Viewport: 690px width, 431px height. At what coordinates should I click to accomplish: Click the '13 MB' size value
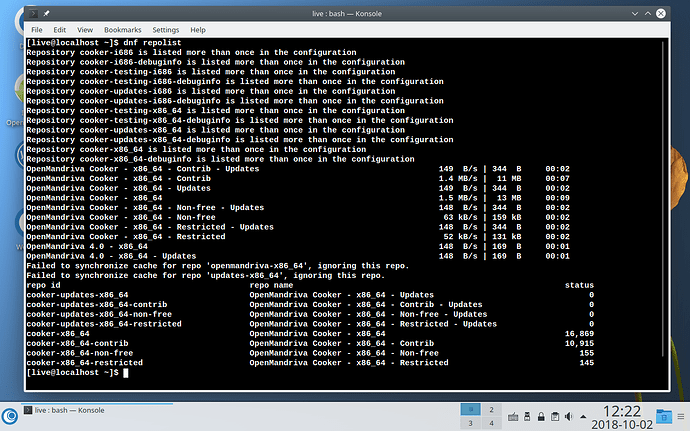(509, 198)
